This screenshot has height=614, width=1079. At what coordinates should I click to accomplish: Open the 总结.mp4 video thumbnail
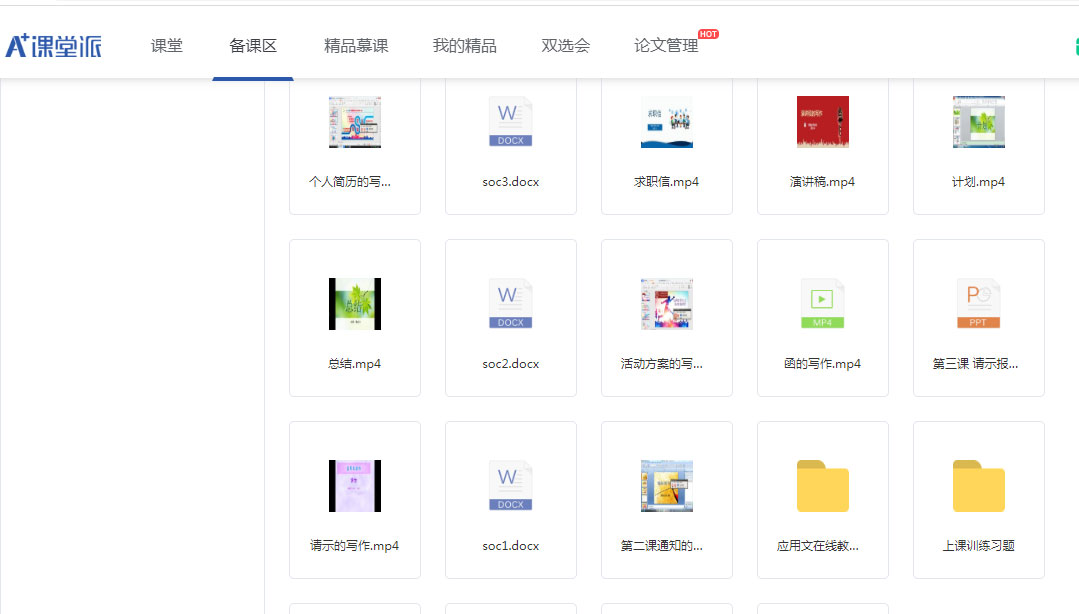[354, 304]
